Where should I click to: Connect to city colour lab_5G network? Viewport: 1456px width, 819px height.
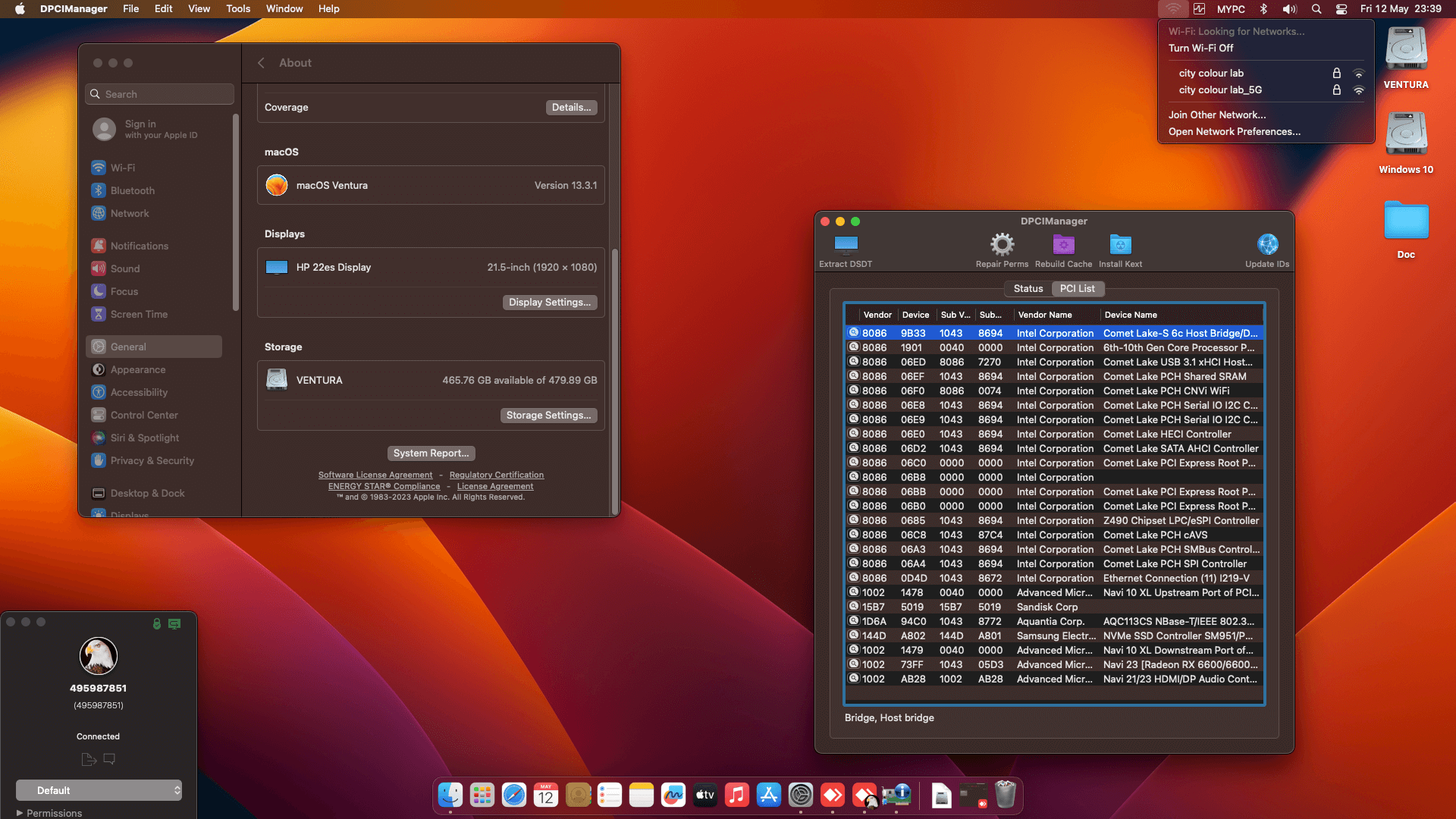1266,89
